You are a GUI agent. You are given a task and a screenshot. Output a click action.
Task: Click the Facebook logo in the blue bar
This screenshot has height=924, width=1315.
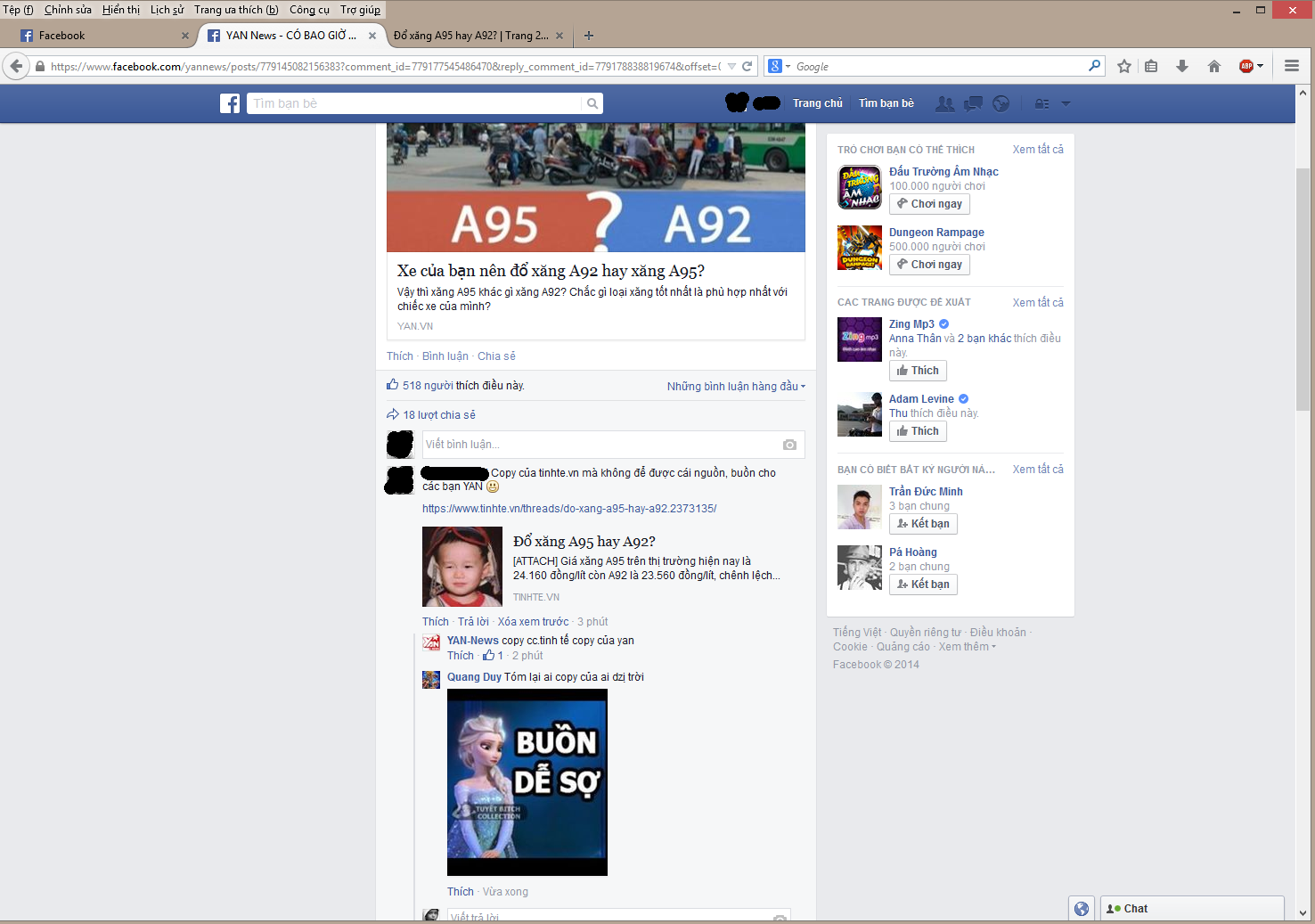(230, 103)
